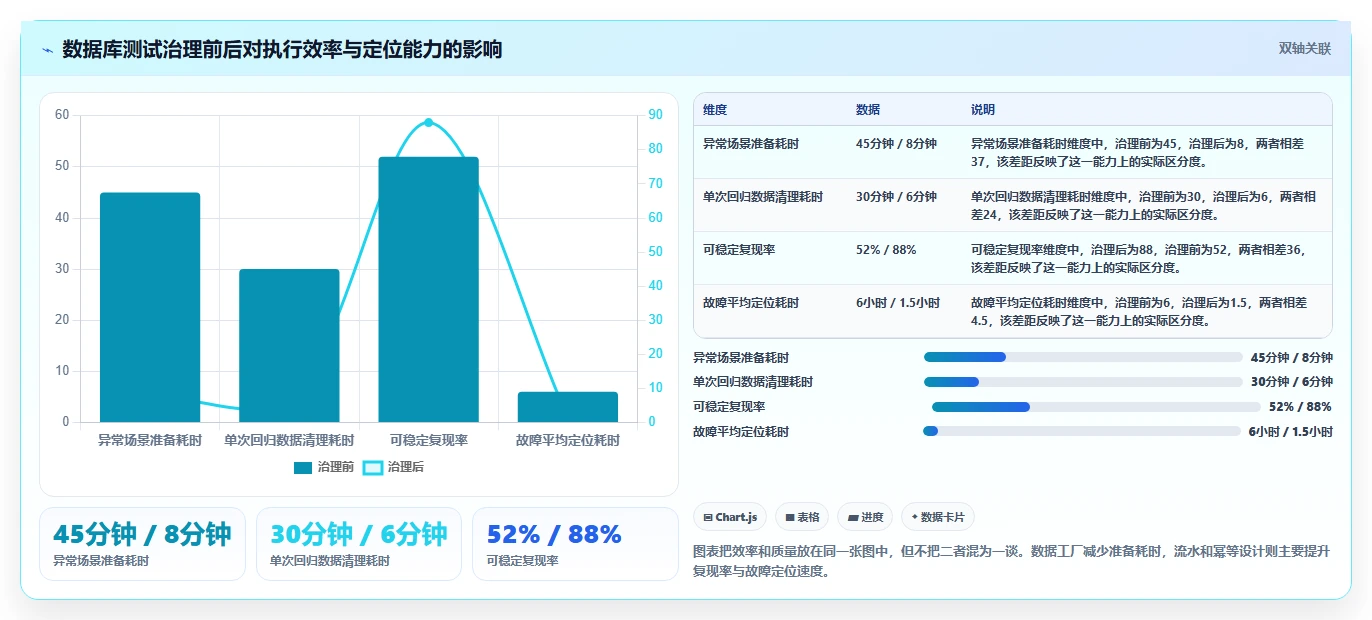Click the 故障平均定位耗时 progress bar
1372x620 pixels.
click(1081, 432)
